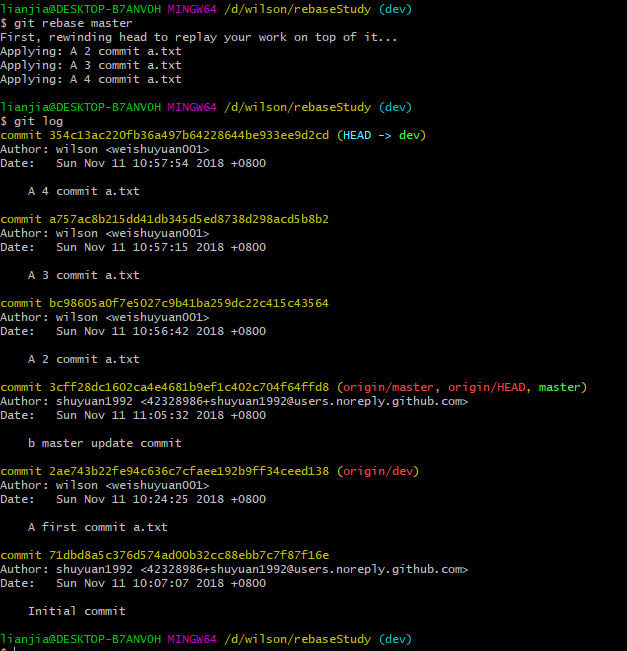
Task: Click commit hash a757ac8b215dd41db345d5ed8738d298acd5b8b2
Action: (189, 219)
